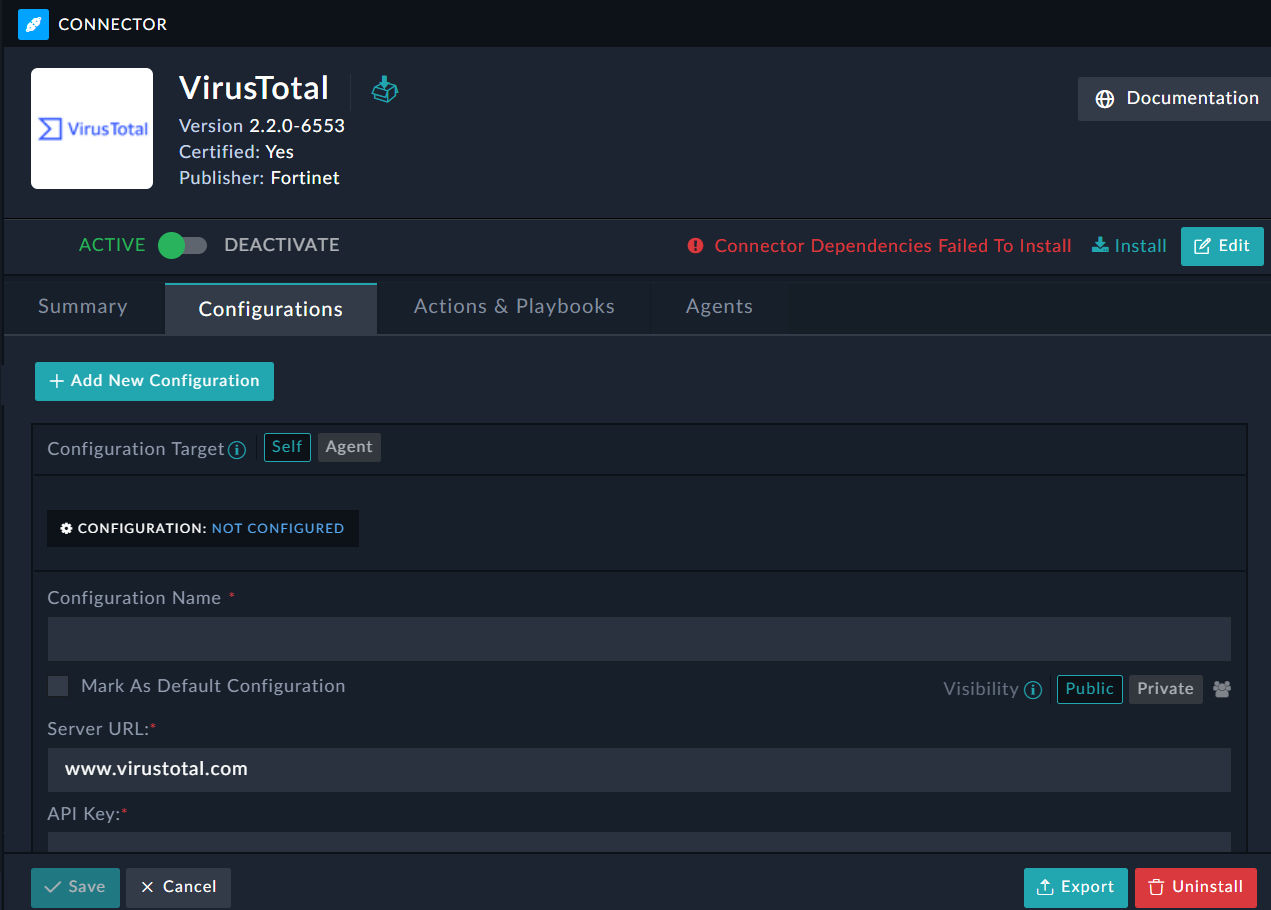
Task: Click the Publisher: Fortinet text
Action: [259, 178]
